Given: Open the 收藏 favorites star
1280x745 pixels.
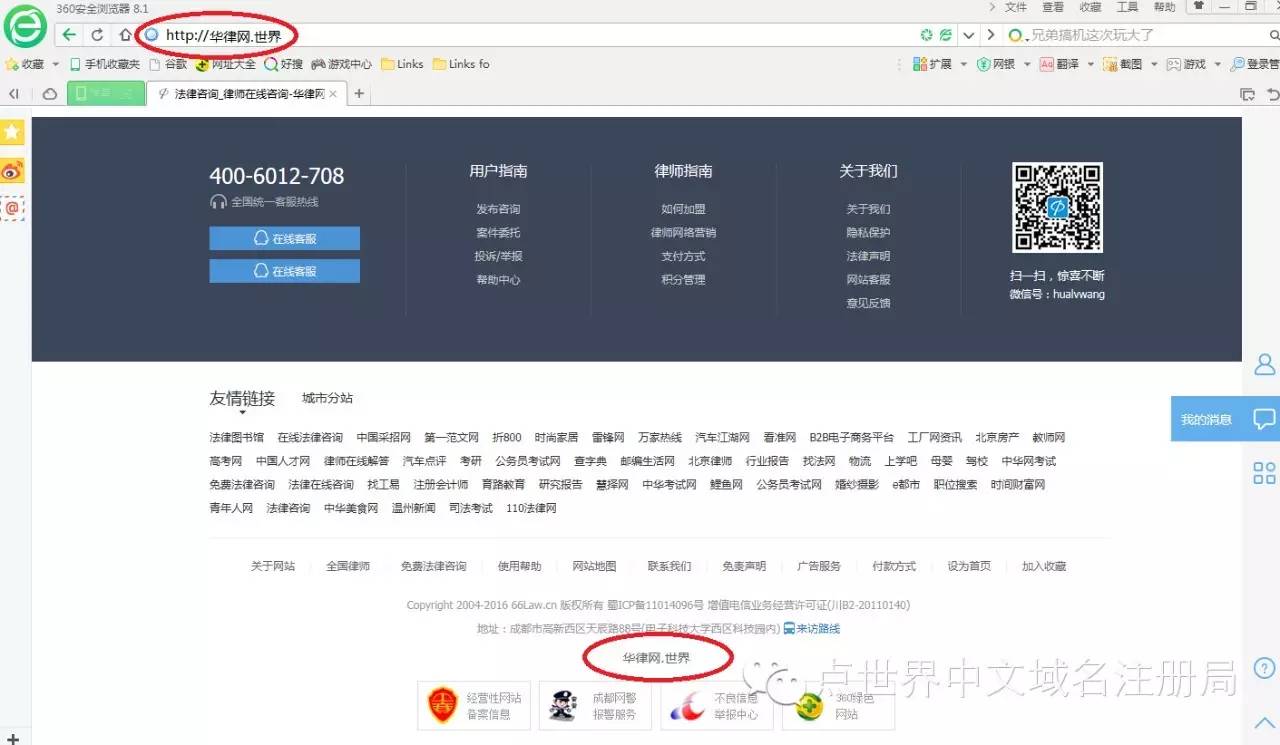Looking at the screenshot, I should [12, 64].
